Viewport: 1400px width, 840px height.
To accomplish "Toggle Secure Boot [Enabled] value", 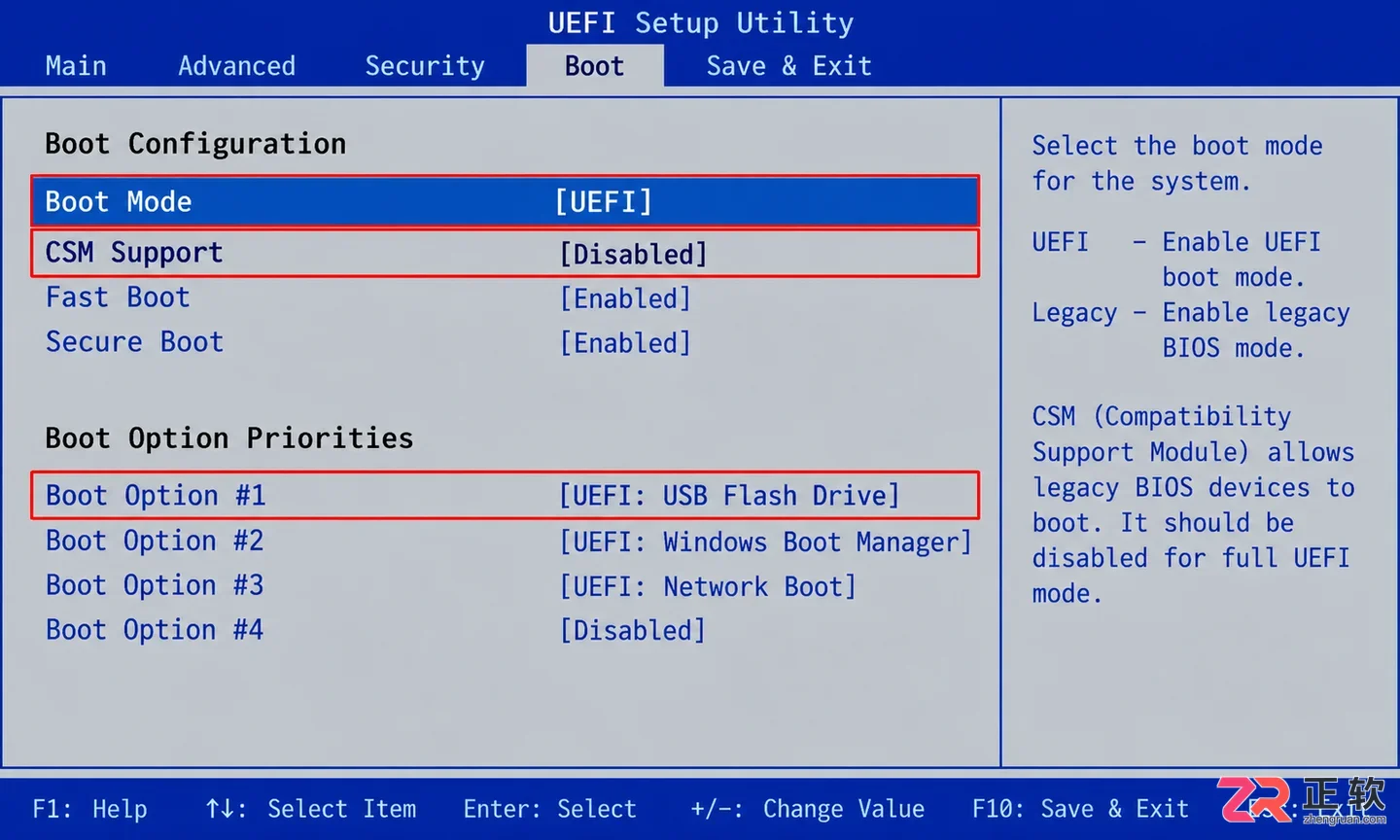I will [x=625, y=343].
